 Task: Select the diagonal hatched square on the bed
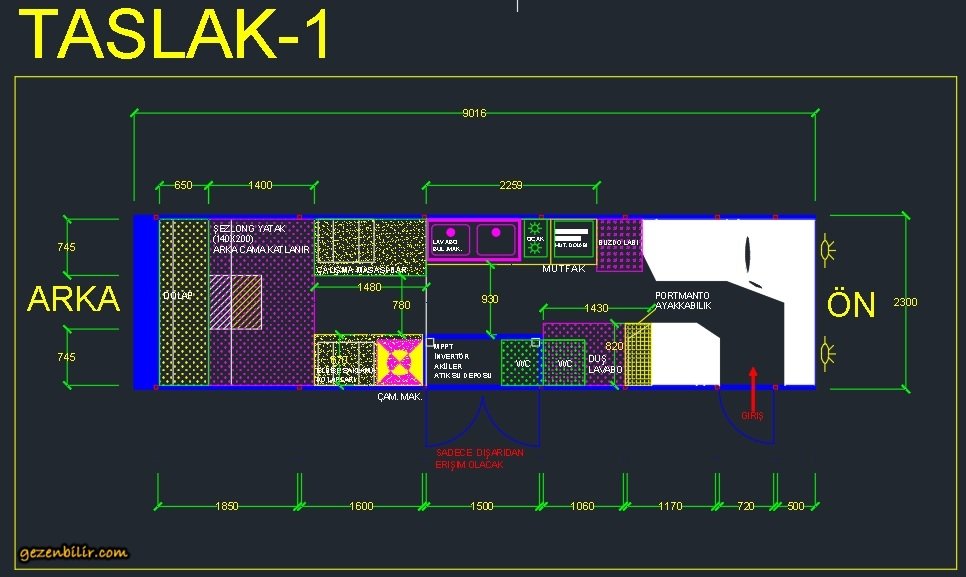click(x=236, y=303)
